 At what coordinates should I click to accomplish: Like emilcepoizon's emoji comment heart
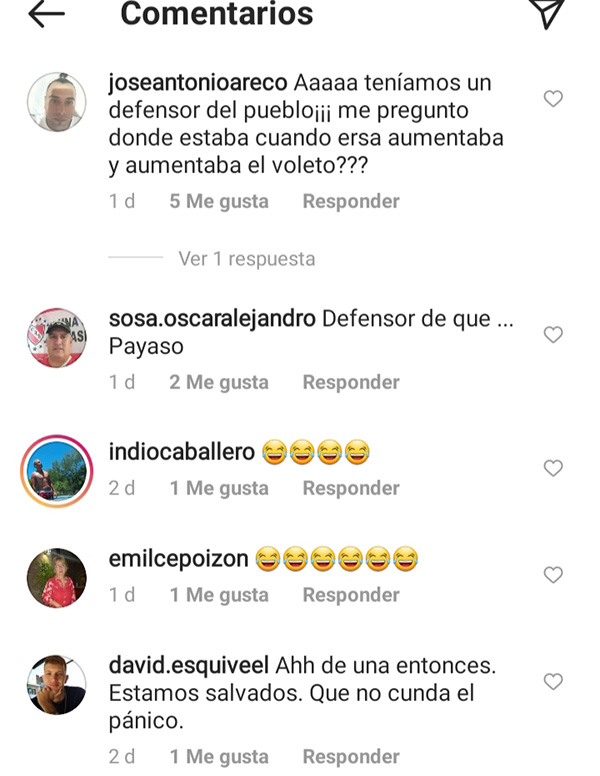(553, 575)
